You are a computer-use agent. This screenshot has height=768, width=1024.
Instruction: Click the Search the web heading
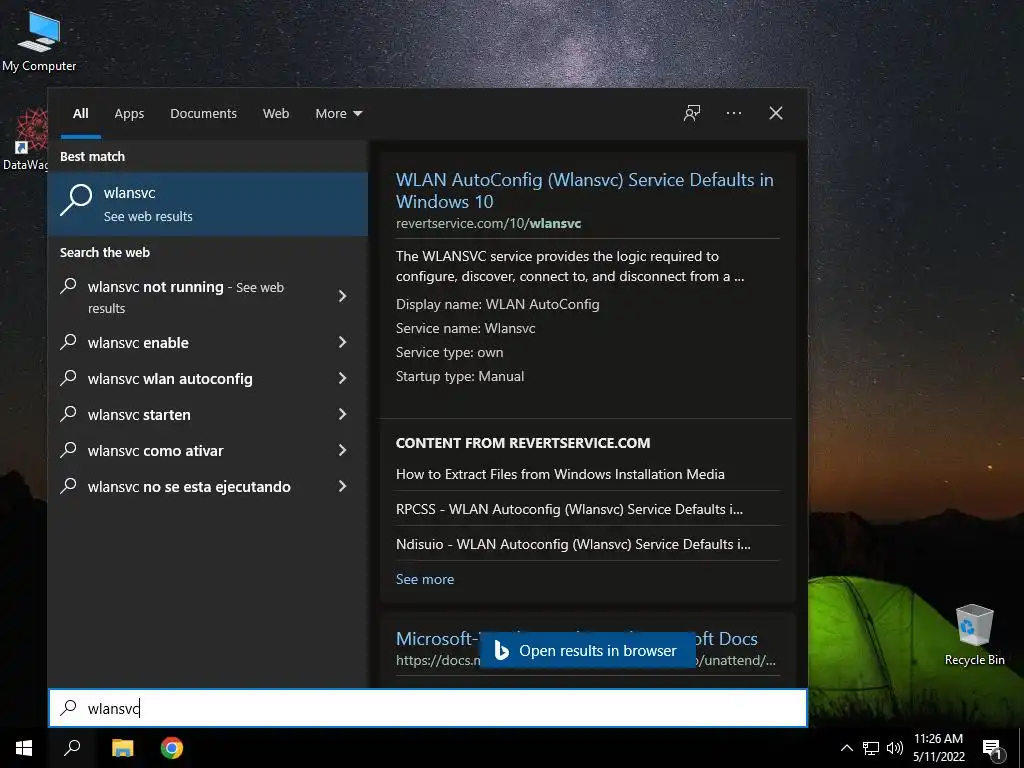[x=104, y=252]
